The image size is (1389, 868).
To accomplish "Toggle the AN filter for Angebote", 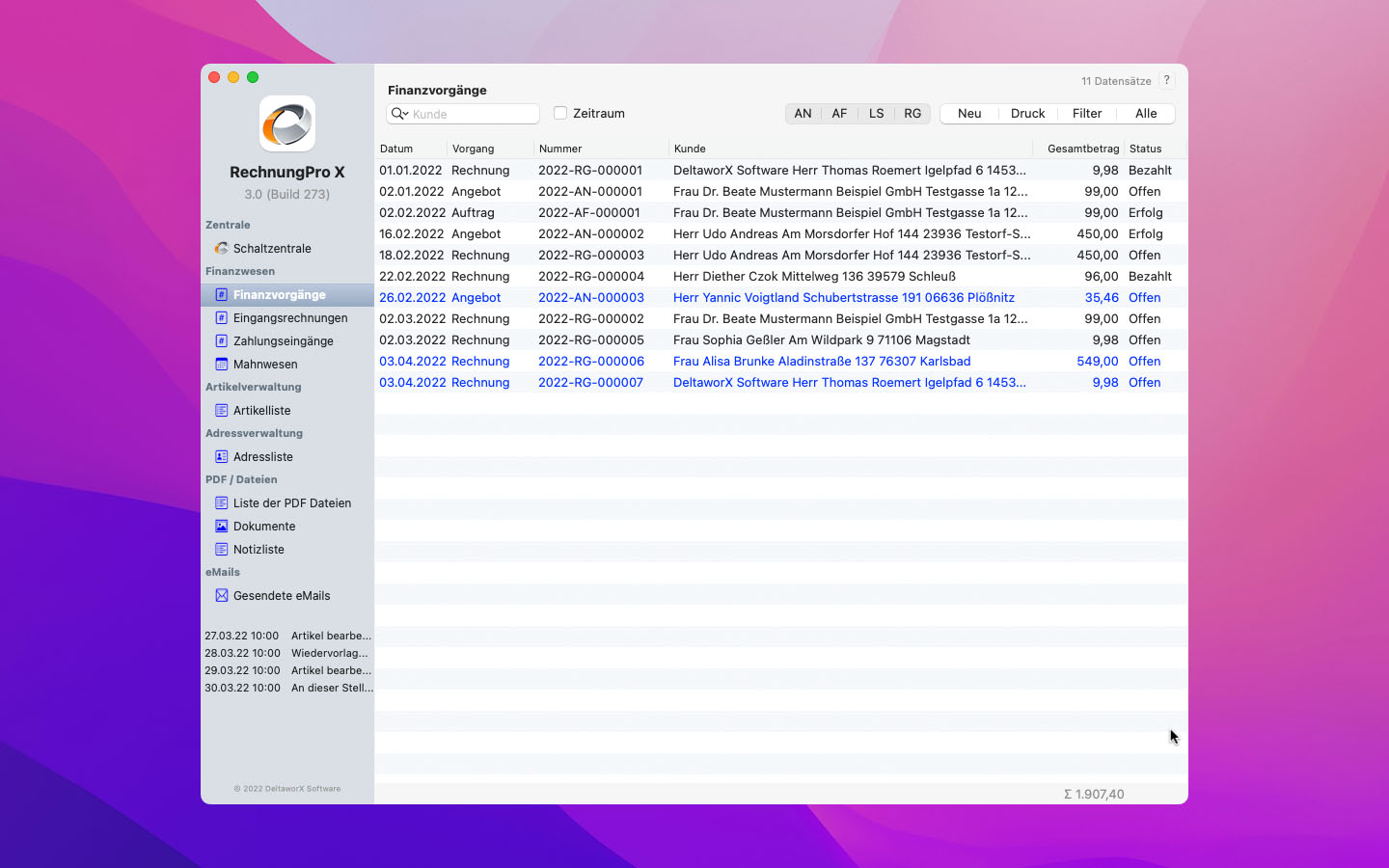I will (x=803, y=113).
